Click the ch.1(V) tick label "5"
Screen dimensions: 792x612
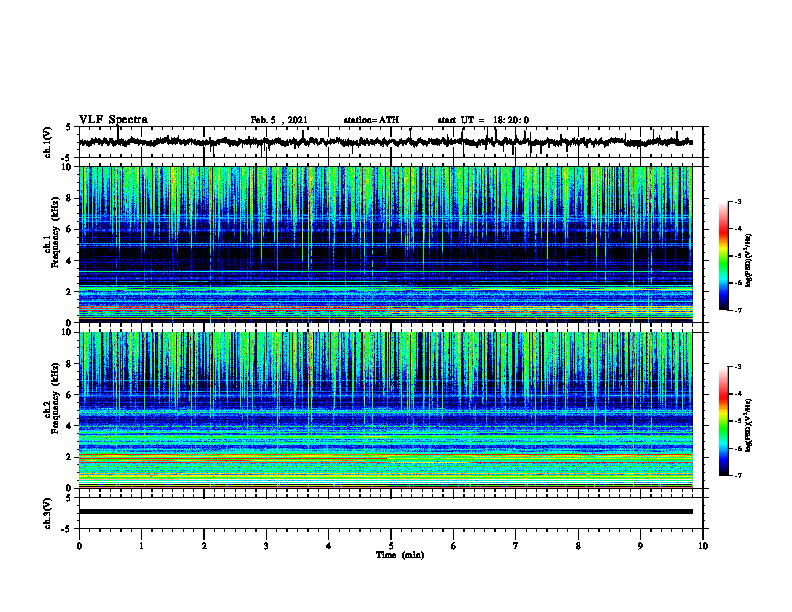point(69,128)
